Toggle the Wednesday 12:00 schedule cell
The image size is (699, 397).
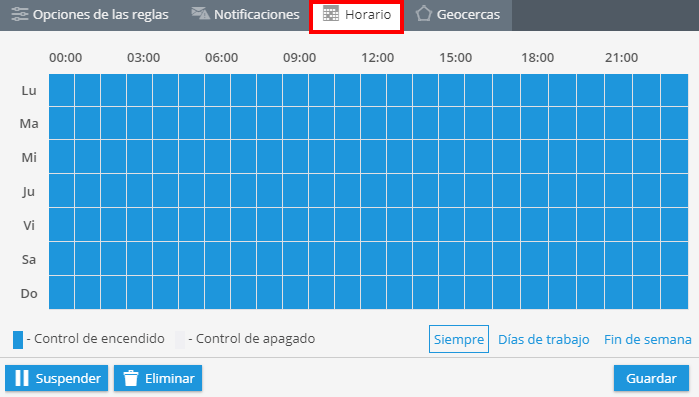click(373, 157)
